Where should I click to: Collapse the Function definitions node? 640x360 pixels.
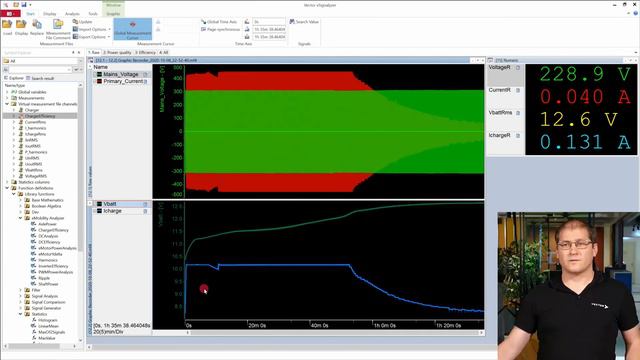click(x=7, y=188)
